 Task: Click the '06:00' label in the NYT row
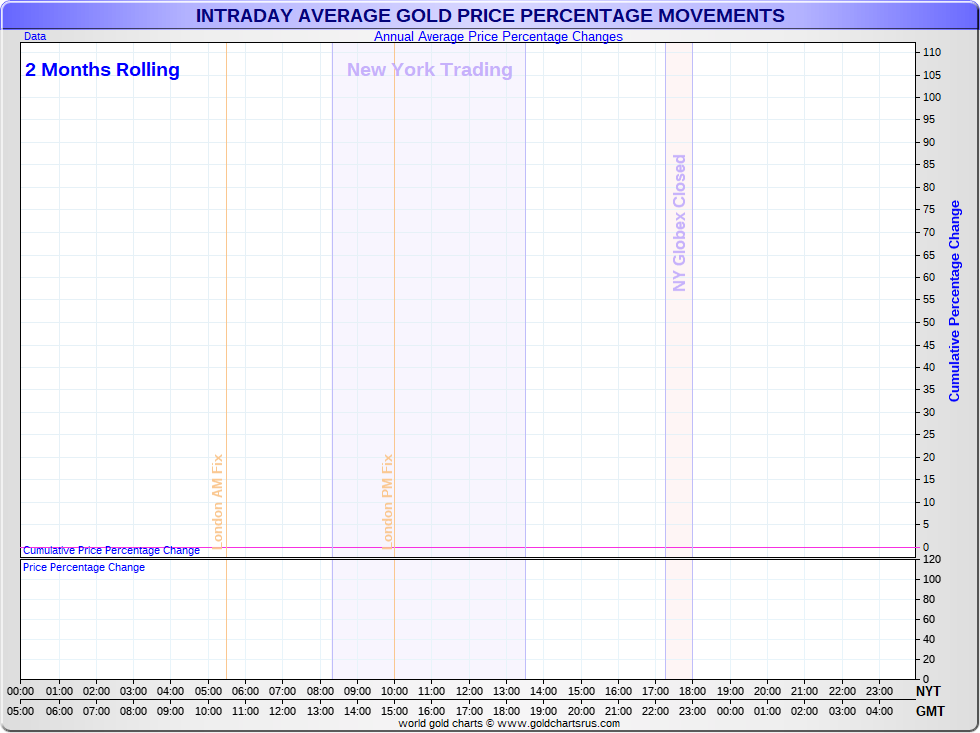pyautogui.click(x=245, y=691)
